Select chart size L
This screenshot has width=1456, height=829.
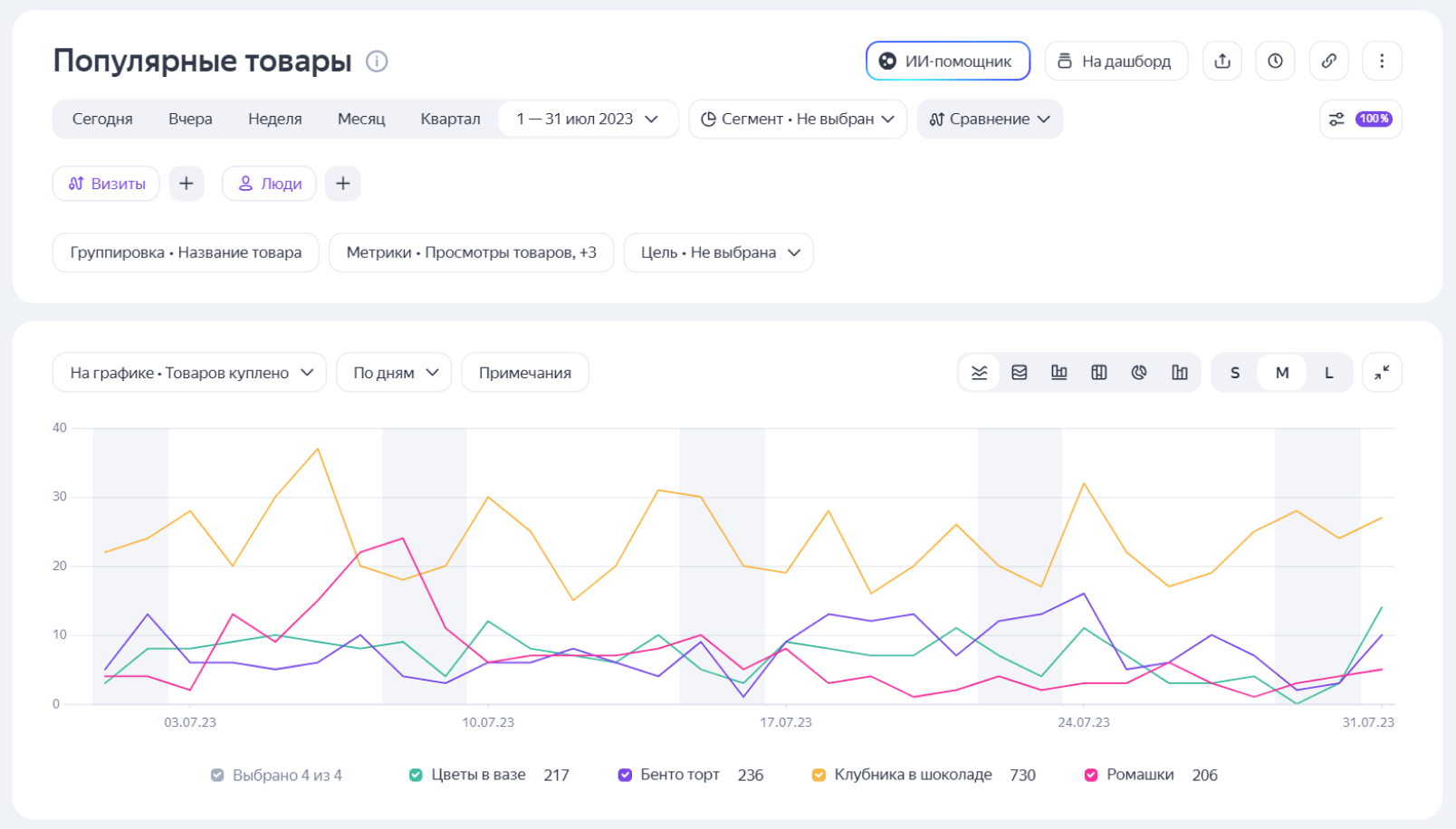[x=1328, y=373]
